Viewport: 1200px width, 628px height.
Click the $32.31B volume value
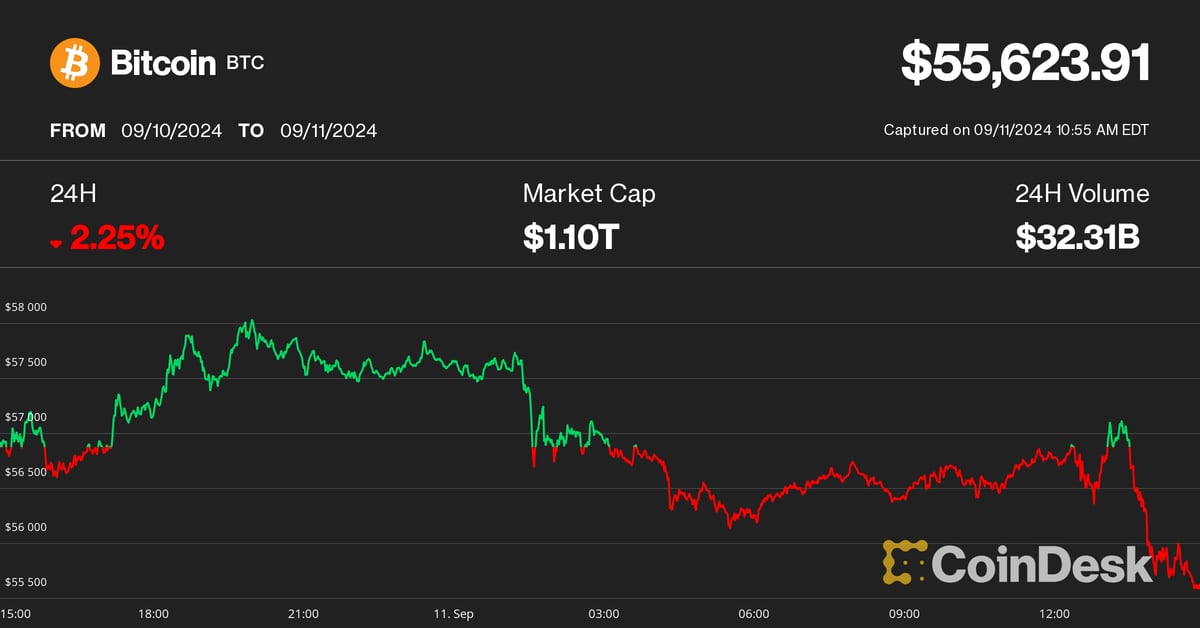click(x=1078, y=237)
